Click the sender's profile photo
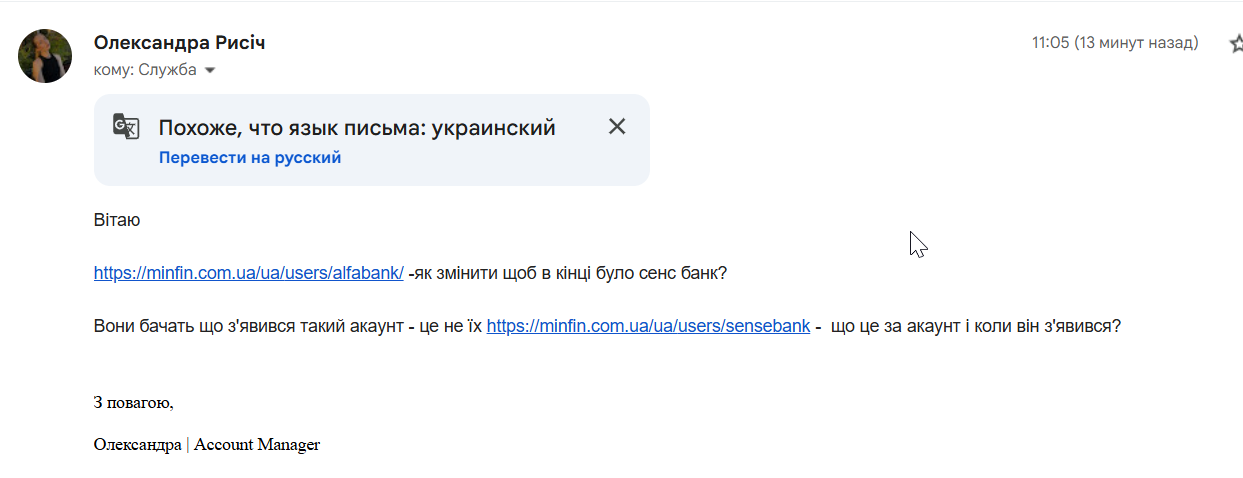Viewport: 1243px width, 478px height. point(45,56)
